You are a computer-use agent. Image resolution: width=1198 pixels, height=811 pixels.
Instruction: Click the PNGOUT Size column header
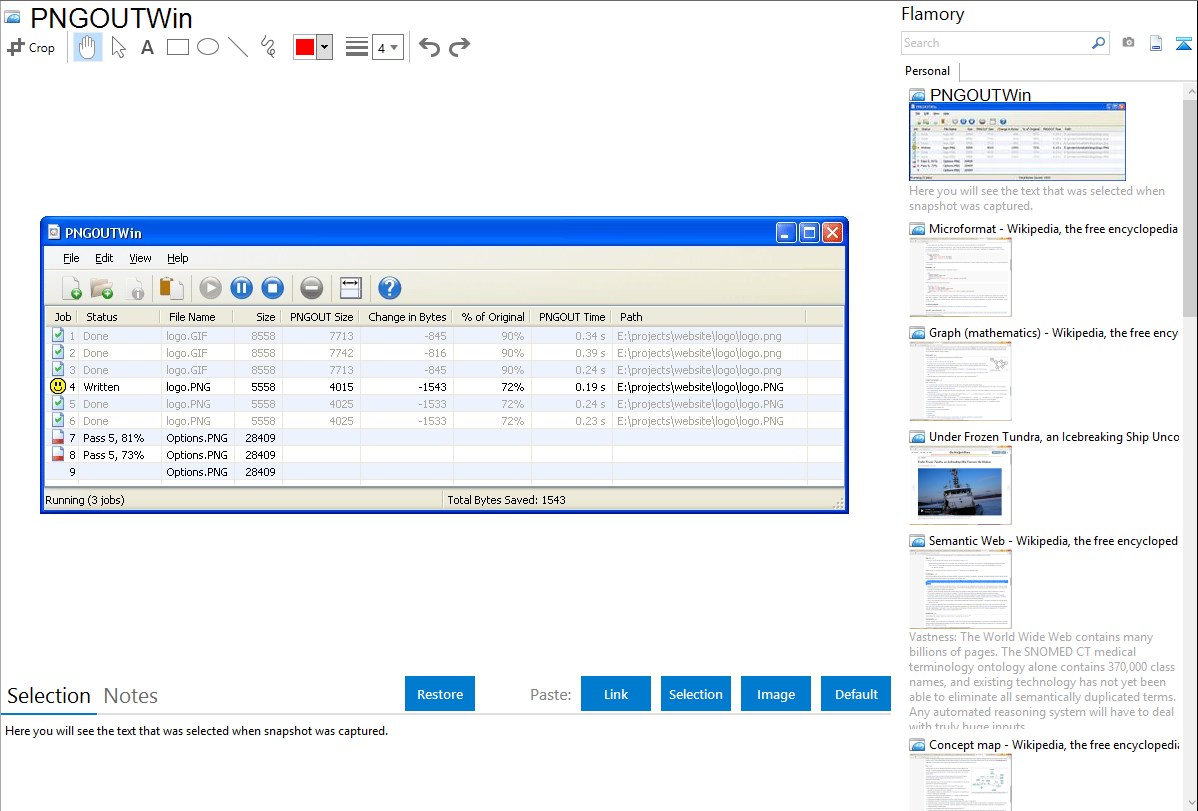(322, 317)
